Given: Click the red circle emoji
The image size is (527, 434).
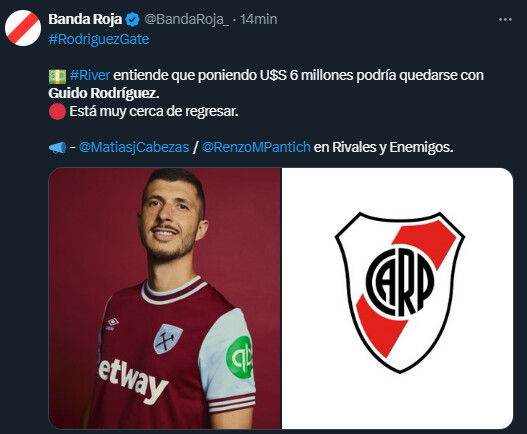Looking at the screenshot, I should pyautogui.click(x=57, y=112).
